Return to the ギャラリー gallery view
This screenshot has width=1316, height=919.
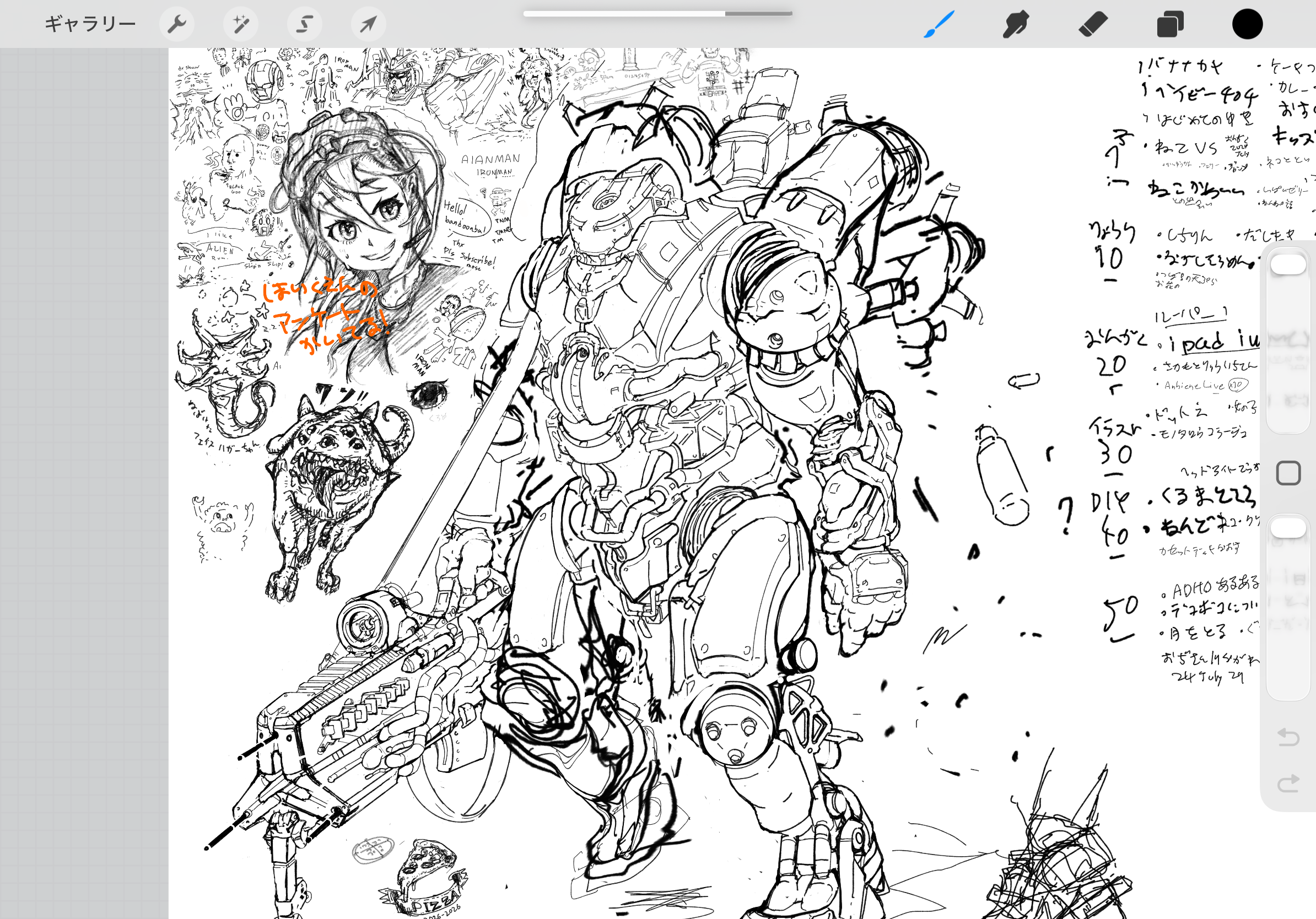[90, 24]
